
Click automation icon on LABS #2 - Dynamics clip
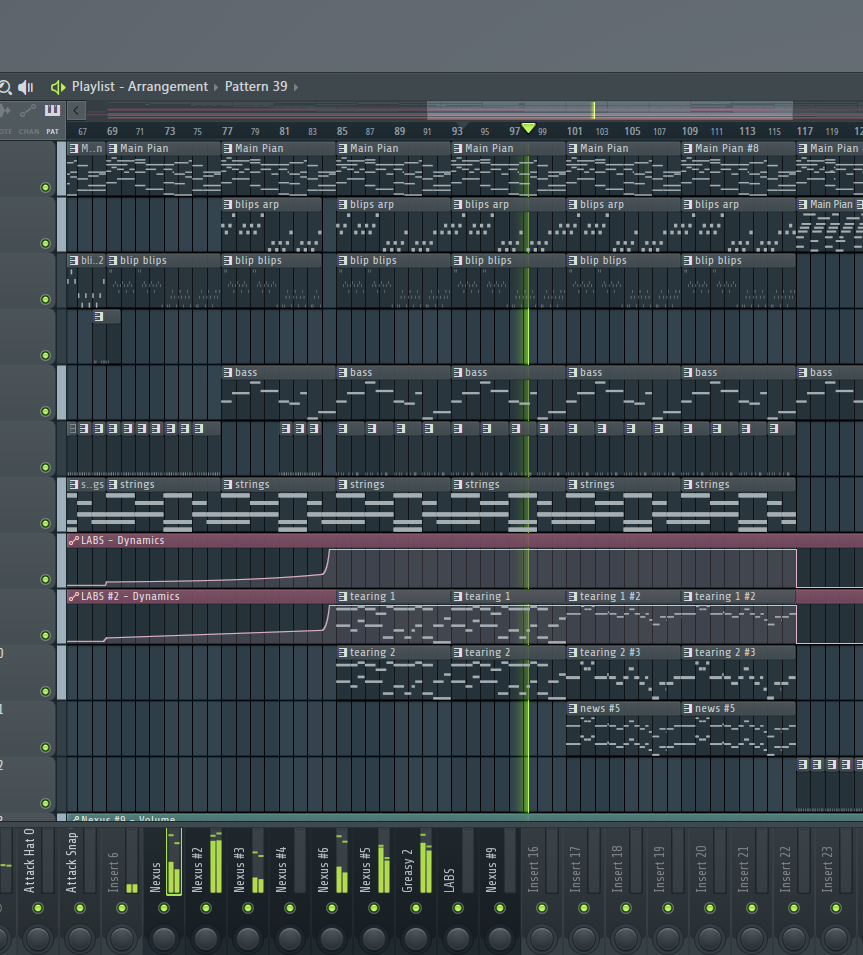pos(74,597)
